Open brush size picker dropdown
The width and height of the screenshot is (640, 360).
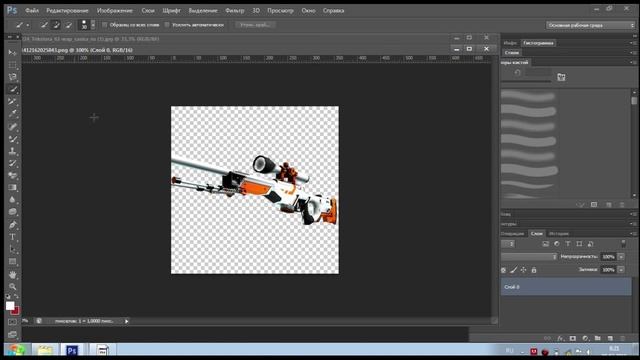[93, 25]
